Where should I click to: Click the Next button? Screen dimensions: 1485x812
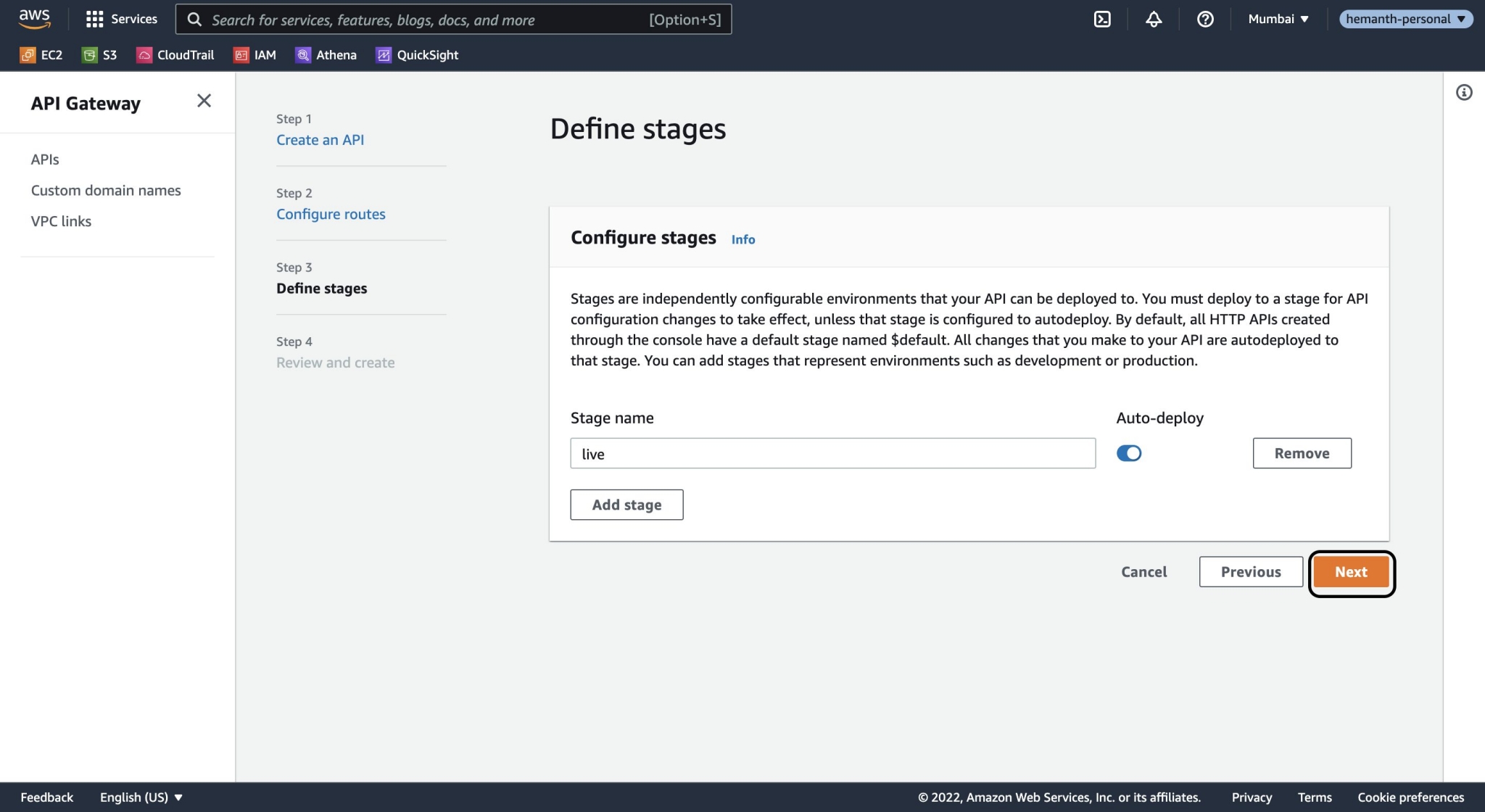pyautogui.click(x=1350, y=572)
